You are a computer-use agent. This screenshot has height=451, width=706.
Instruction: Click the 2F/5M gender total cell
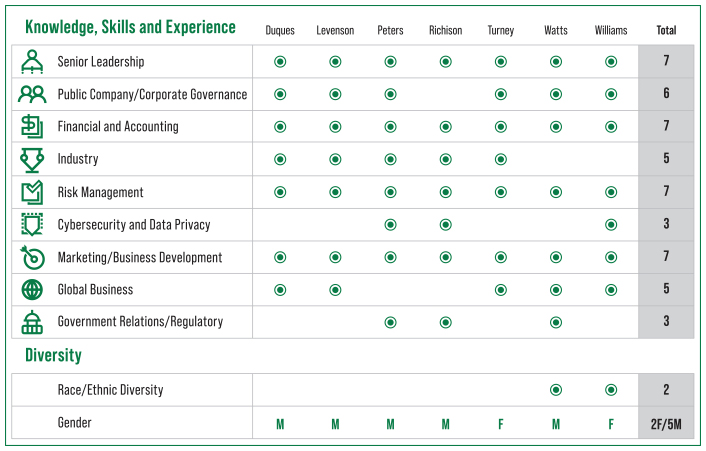[x=666, y=423]
